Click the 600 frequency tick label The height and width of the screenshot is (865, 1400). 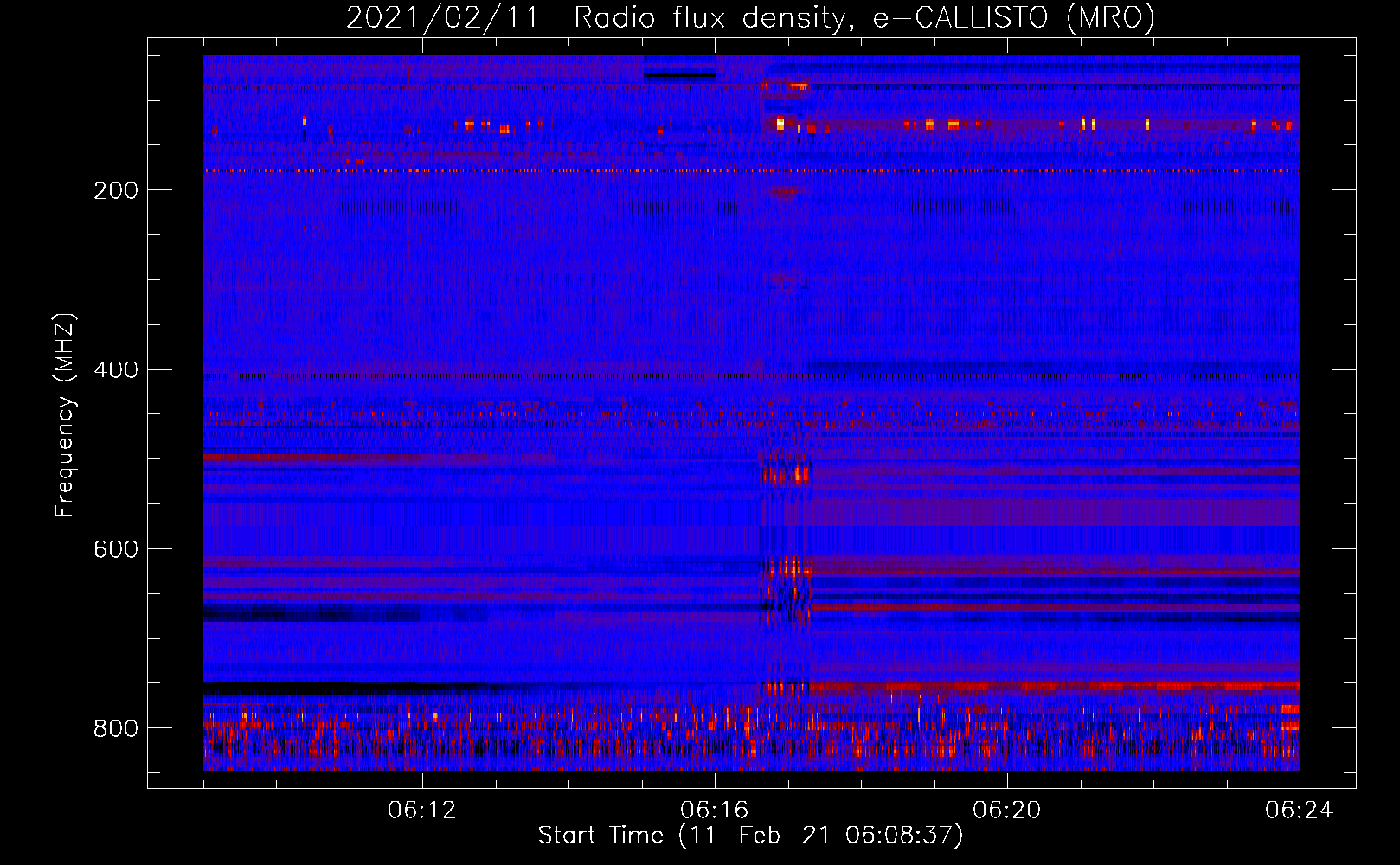[115, 550]
